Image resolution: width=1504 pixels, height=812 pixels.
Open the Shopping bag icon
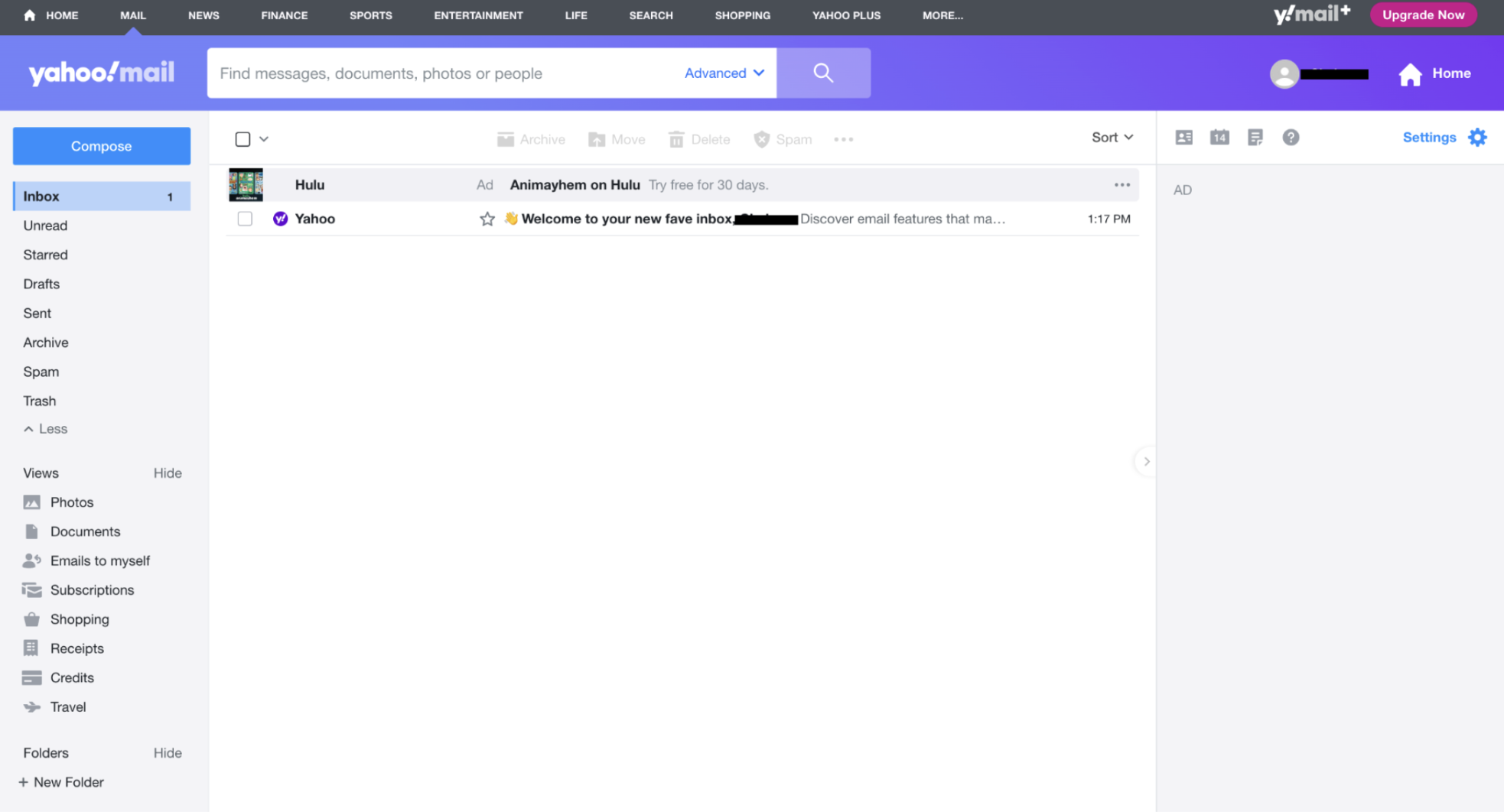[x=31, y=619]
